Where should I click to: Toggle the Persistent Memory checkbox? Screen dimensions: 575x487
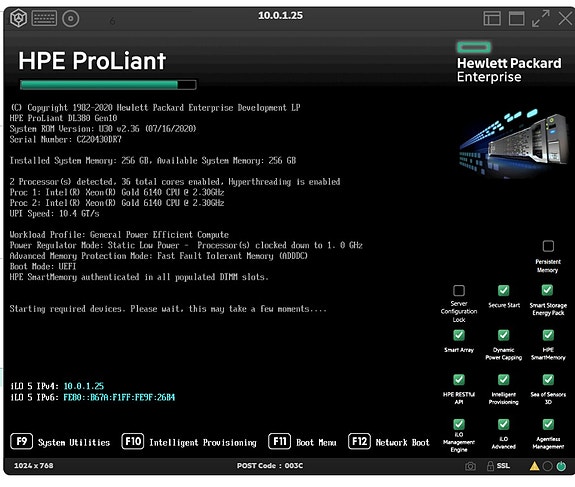(x=548, y=246)
